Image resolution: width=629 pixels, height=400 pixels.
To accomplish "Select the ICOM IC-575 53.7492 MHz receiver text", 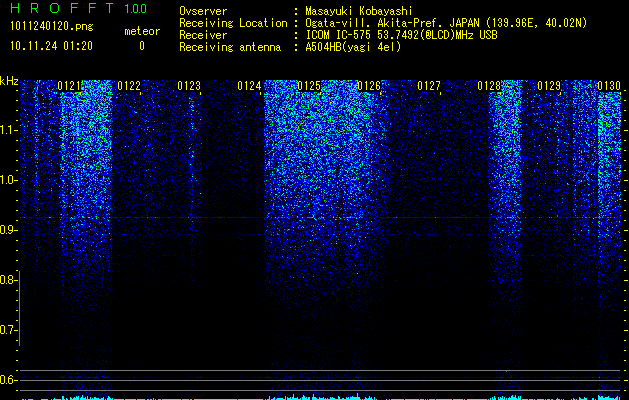I will click(401, 35).
